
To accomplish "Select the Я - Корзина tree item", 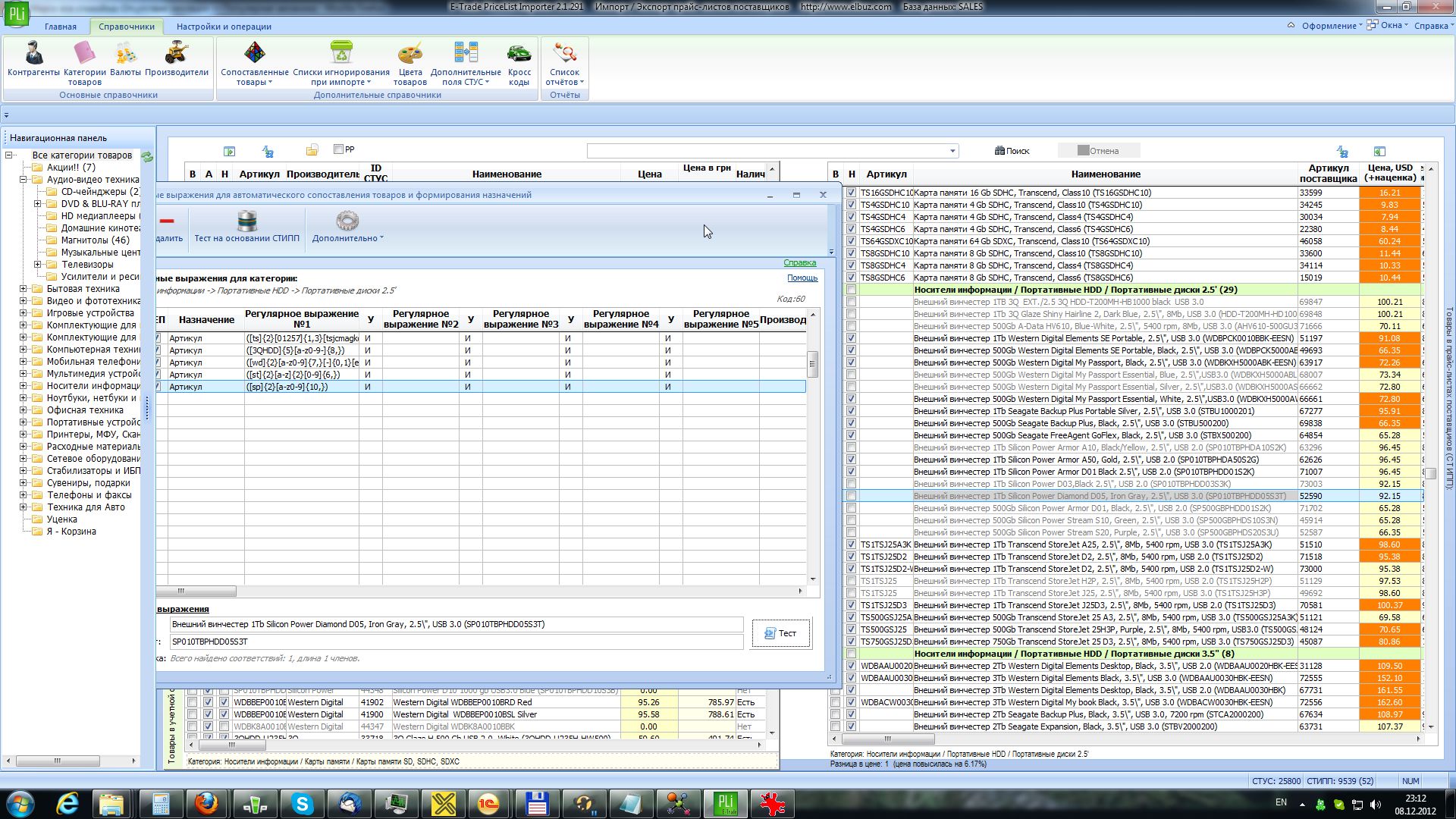I will pyautogui.click(x=71, y=532).
